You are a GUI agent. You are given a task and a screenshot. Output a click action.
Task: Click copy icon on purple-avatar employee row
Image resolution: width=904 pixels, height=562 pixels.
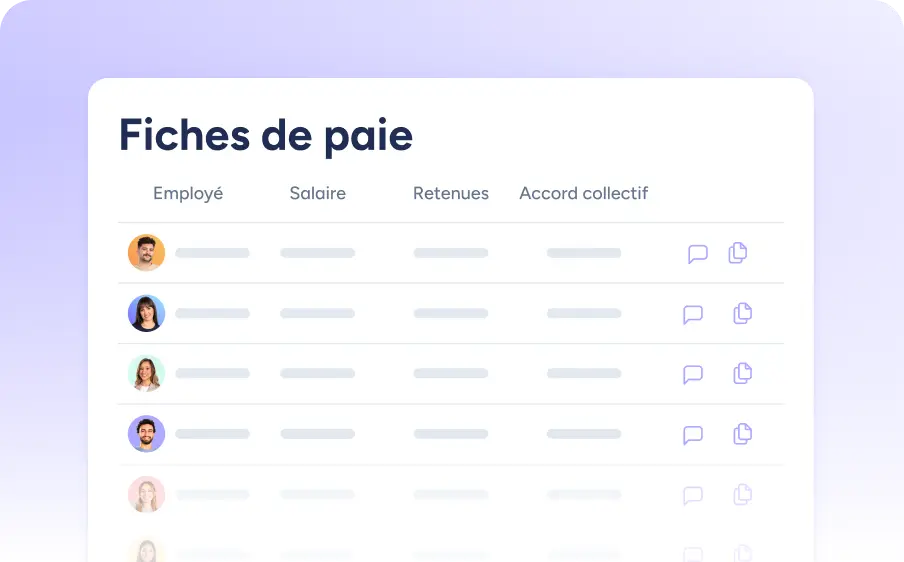(742, 434)
